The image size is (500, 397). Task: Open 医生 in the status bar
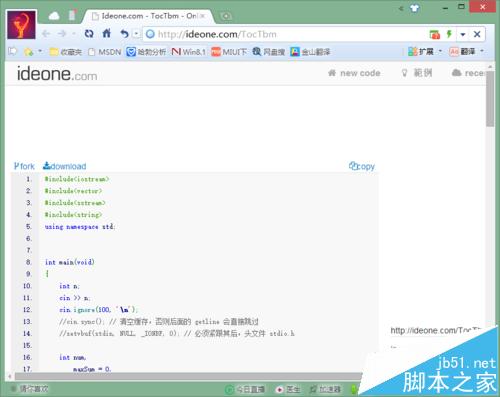pyautogui.click(x=288, y=389)
